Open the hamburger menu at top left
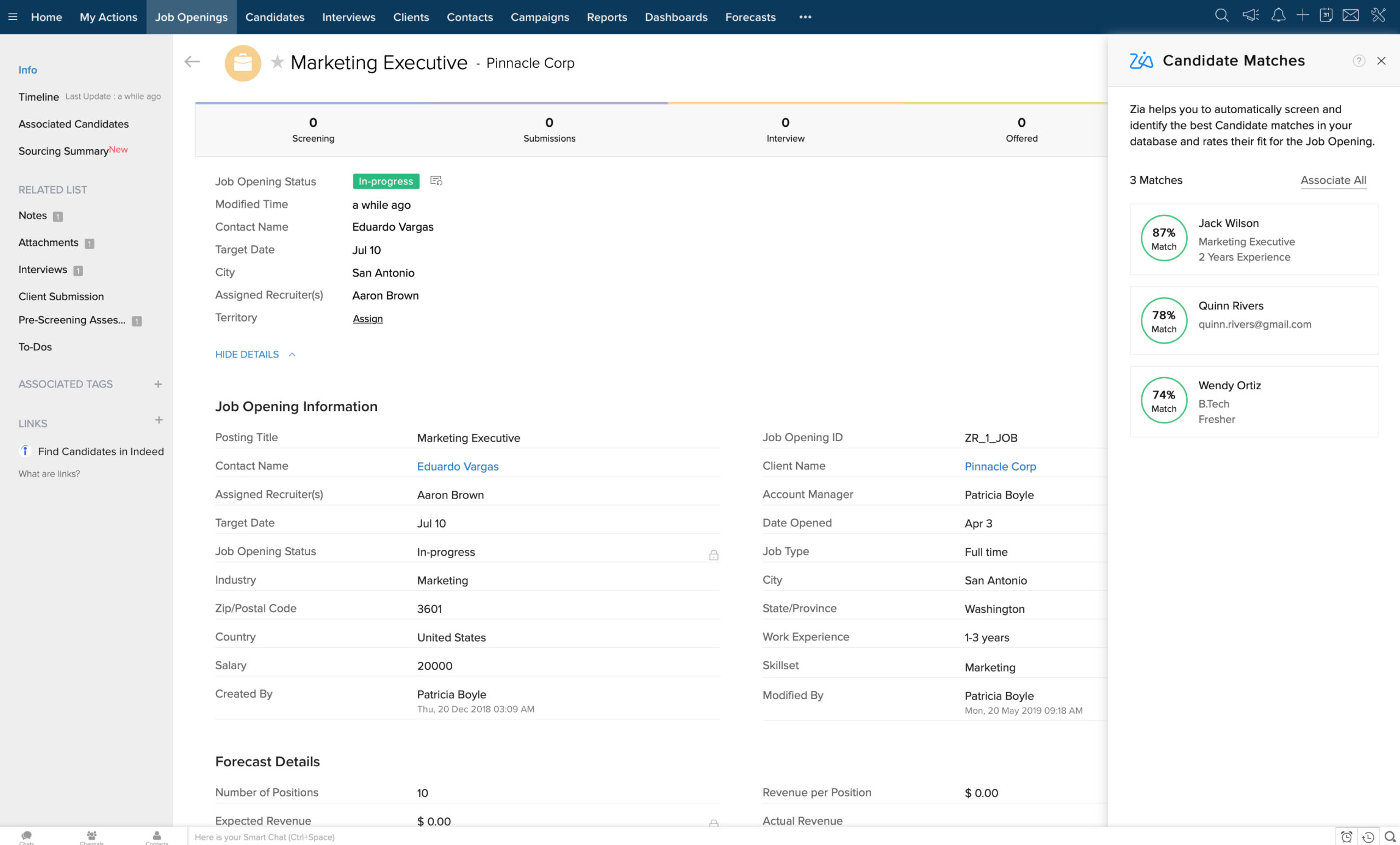The height and width of the screenshot is (845, 1400). pyautogui.click(x=13, y=17)
